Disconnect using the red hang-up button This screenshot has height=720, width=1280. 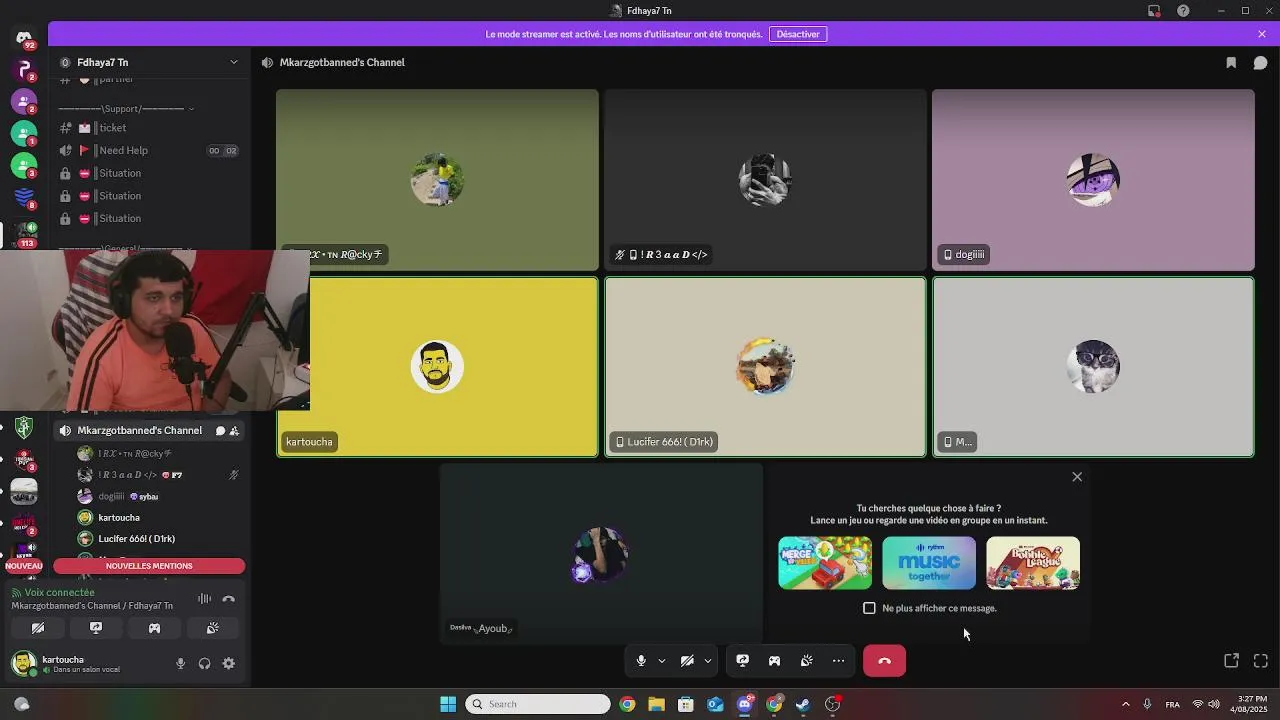pos(884,661)
